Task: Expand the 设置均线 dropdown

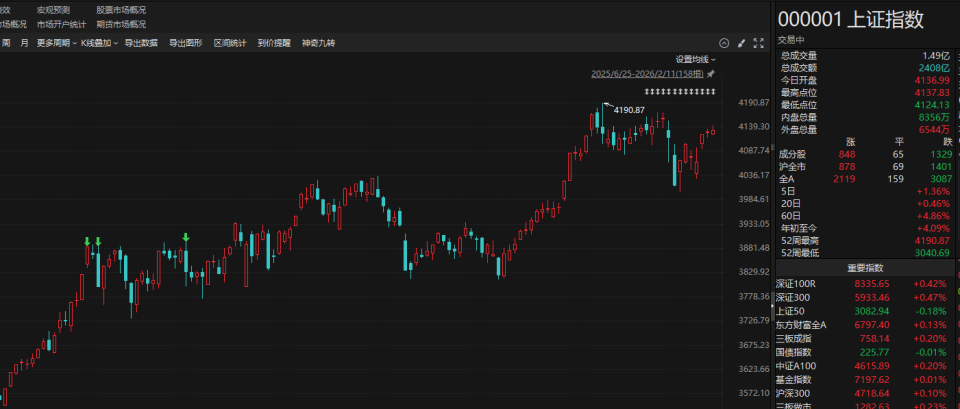Action: coord(696,59)
